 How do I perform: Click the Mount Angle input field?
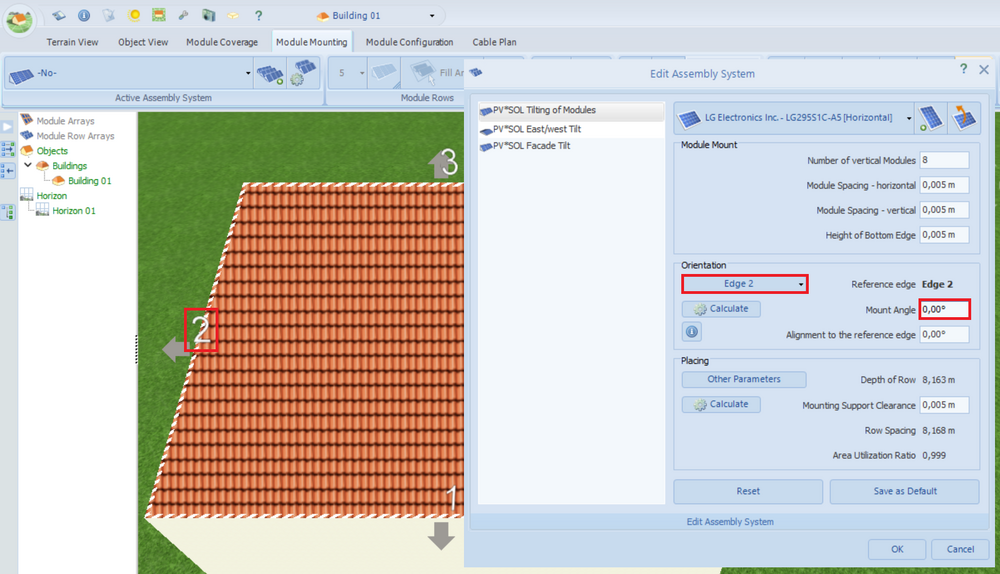coord(944,310)
